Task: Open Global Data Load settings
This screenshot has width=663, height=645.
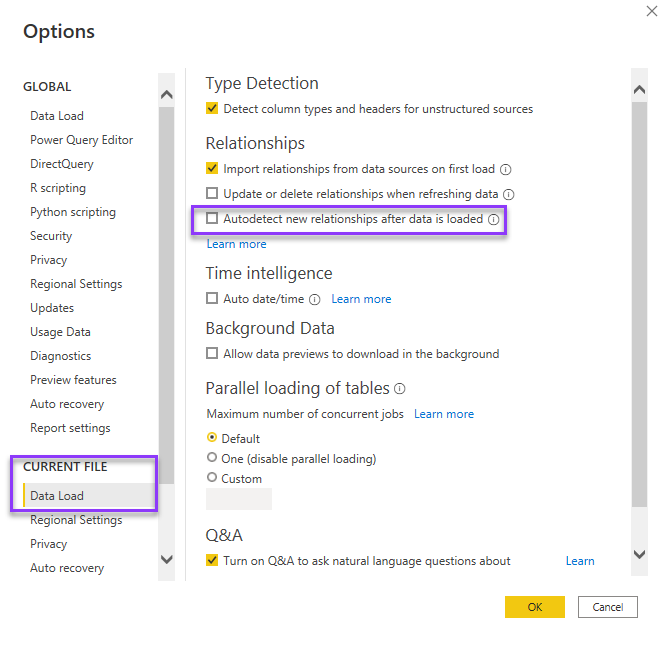Action: (x=57, y=116)
